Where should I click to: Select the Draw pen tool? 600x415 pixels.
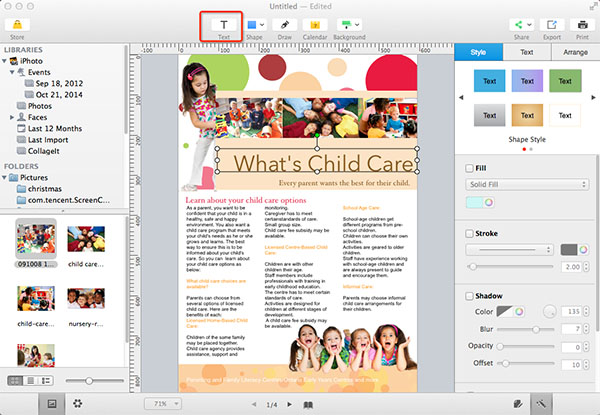coord(284,25)
